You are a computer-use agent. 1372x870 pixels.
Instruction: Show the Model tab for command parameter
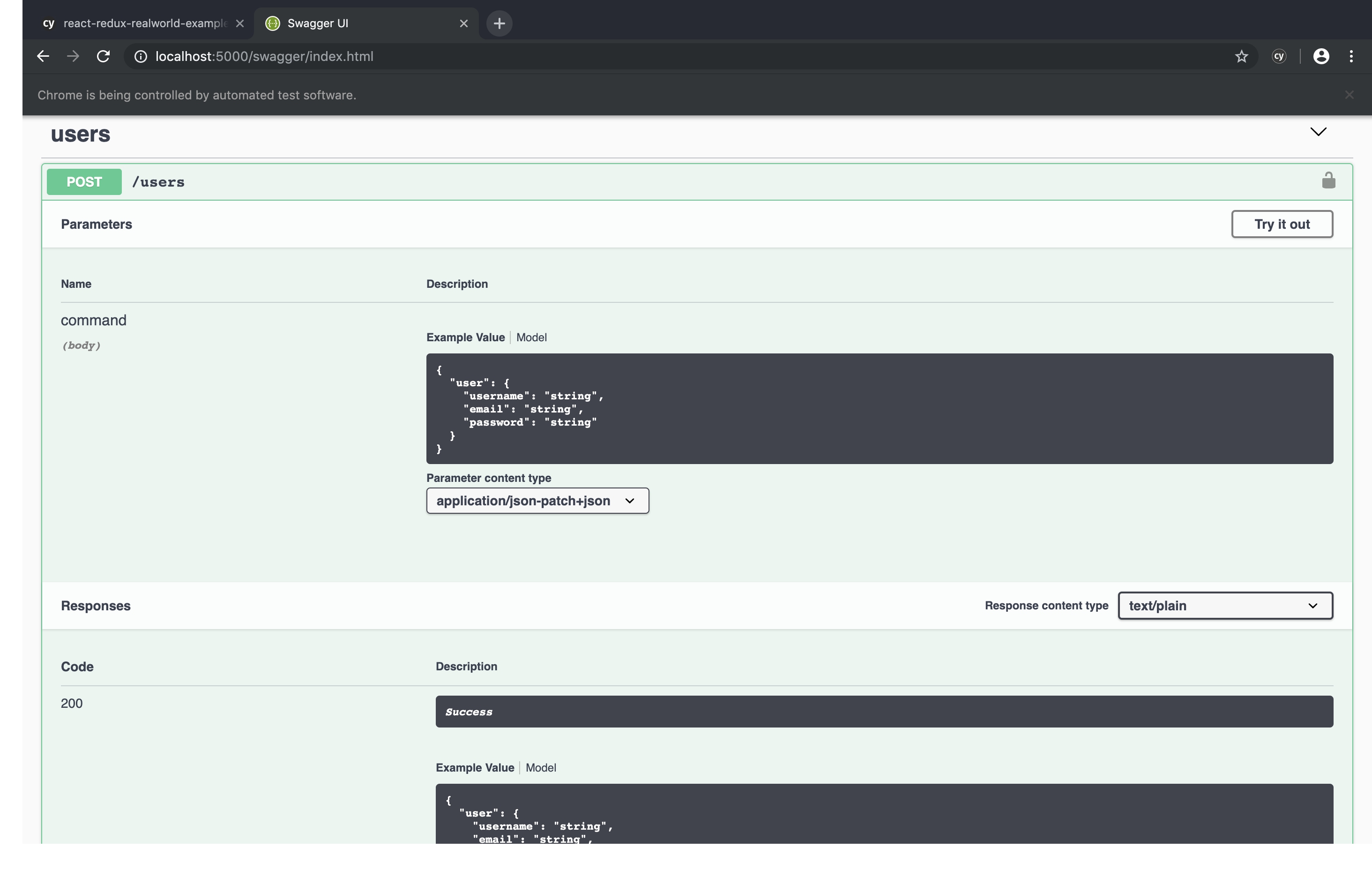(531, 337)
